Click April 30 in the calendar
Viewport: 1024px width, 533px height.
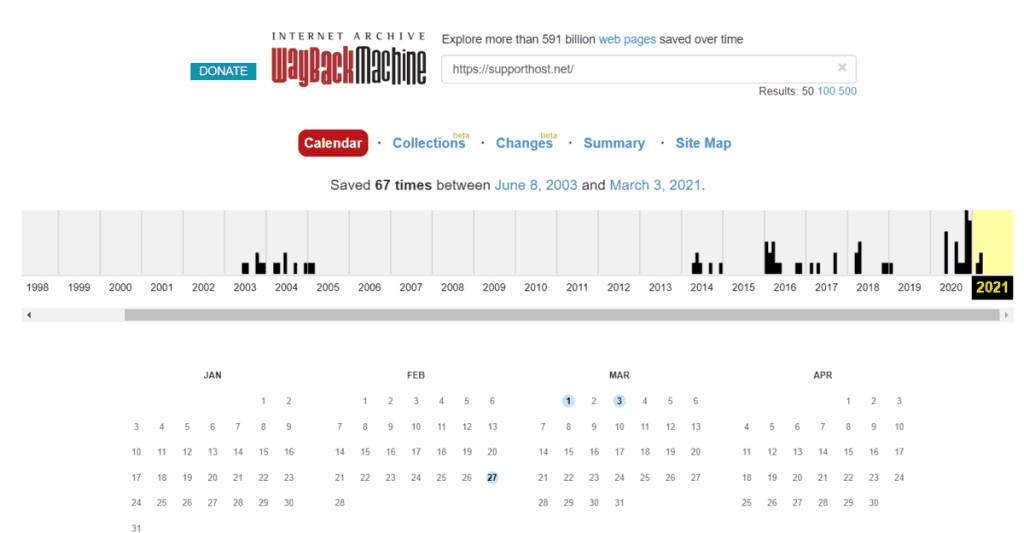874,502
